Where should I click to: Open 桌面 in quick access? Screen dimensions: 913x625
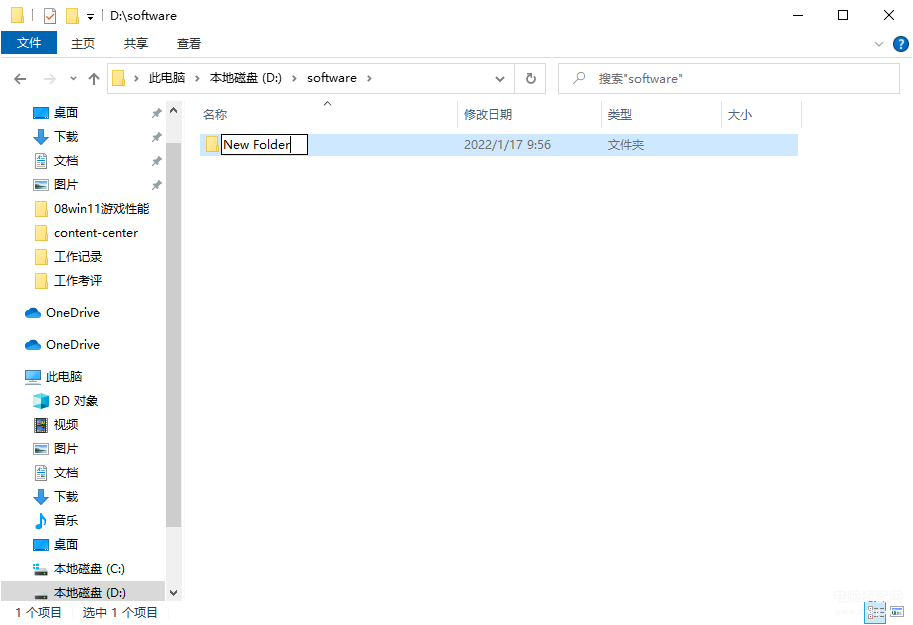[x=66, y=112]
